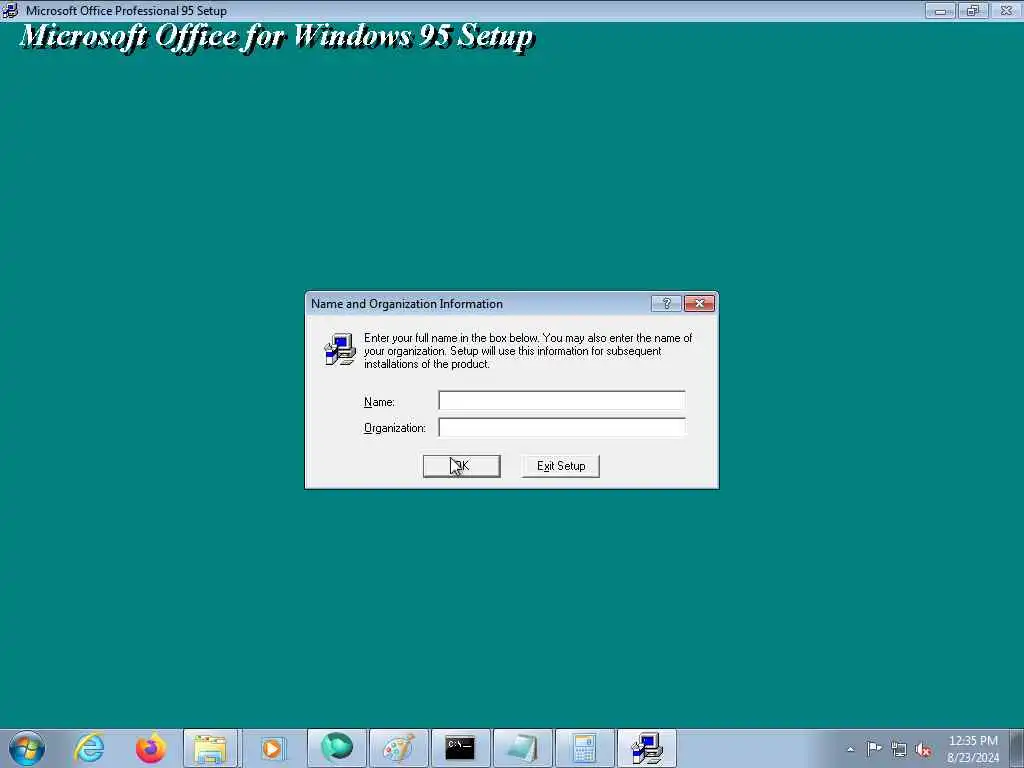Select the Office Setup taskbar icon
This screenshot has width=1024, height=768.
coord(647,748)
